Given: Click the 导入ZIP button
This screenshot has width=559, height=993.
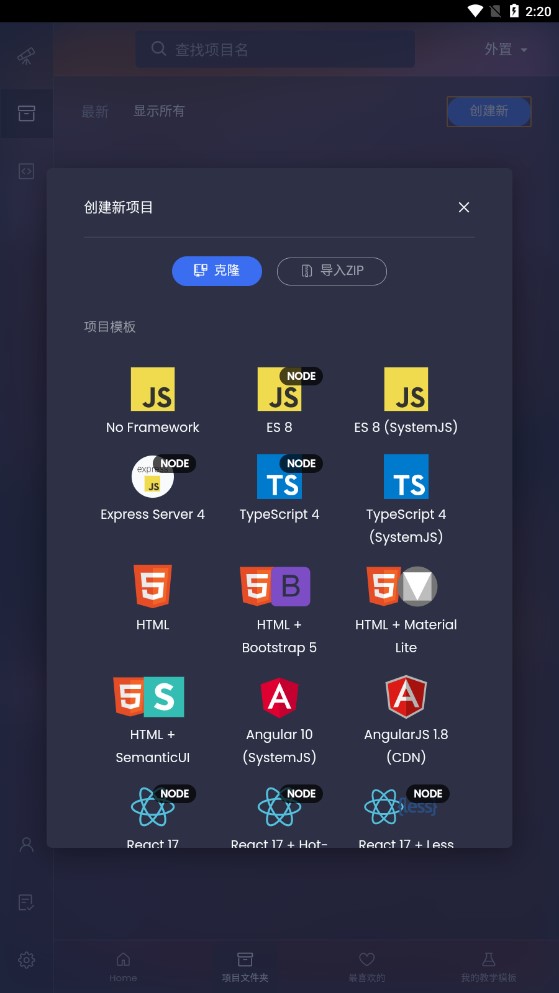Looking at the screenshot, I should pos(332,271).
